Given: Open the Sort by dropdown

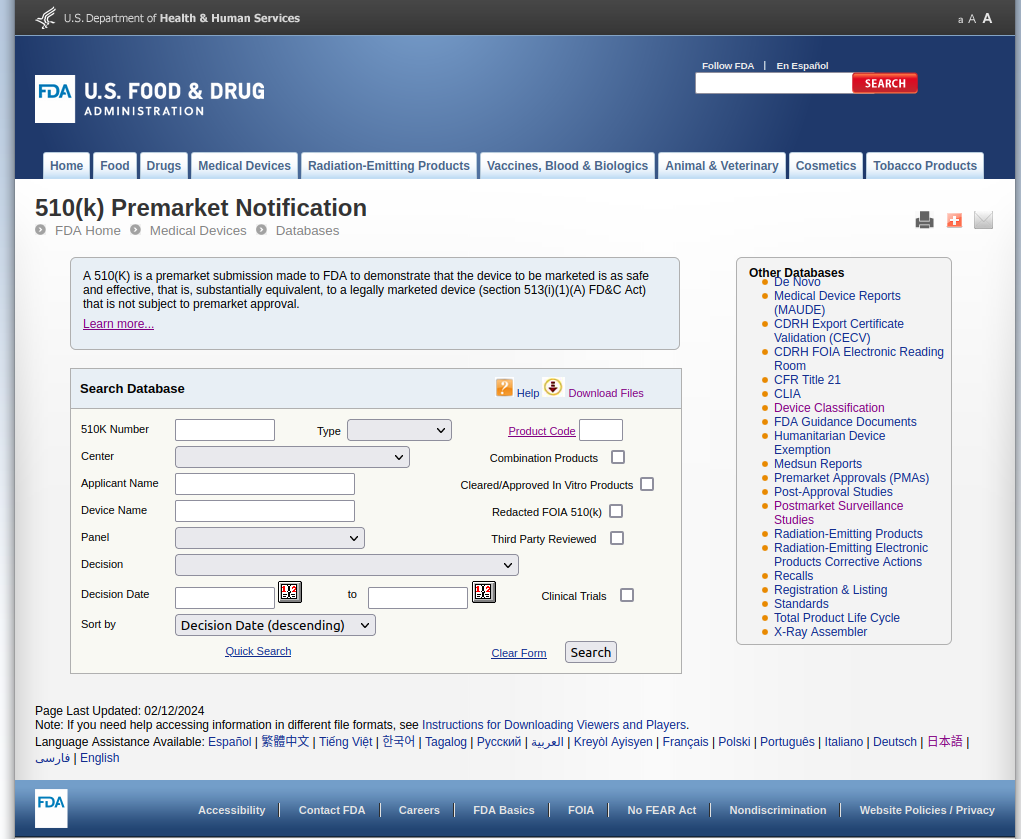Looking at the screenshot, I should (x=274, y=624).
